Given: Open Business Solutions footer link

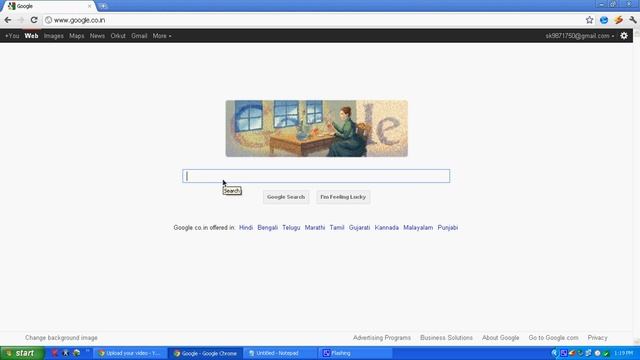Looking at the screenshot, I should point(446,338).
